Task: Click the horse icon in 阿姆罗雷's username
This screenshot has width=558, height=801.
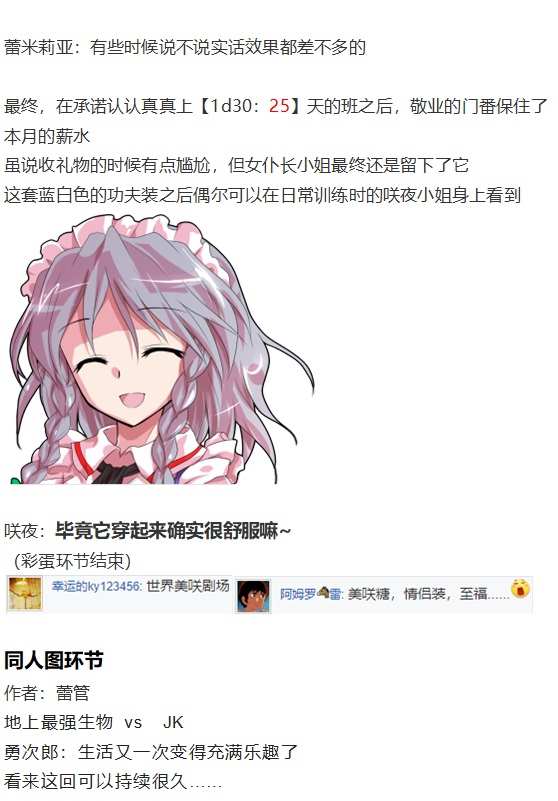Action: (x=323, y=593)
